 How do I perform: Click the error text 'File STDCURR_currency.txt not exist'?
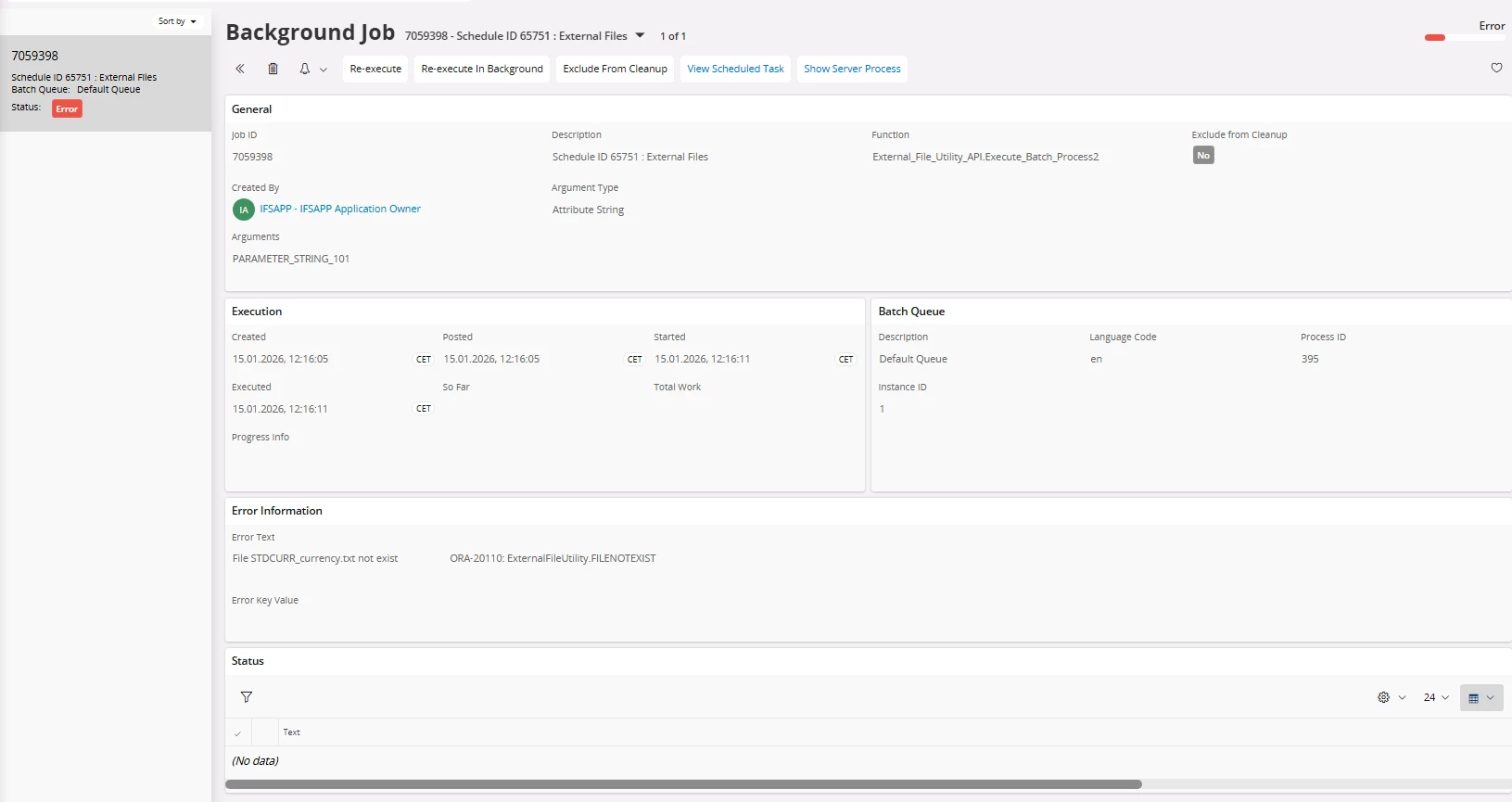tap(315, 558)
